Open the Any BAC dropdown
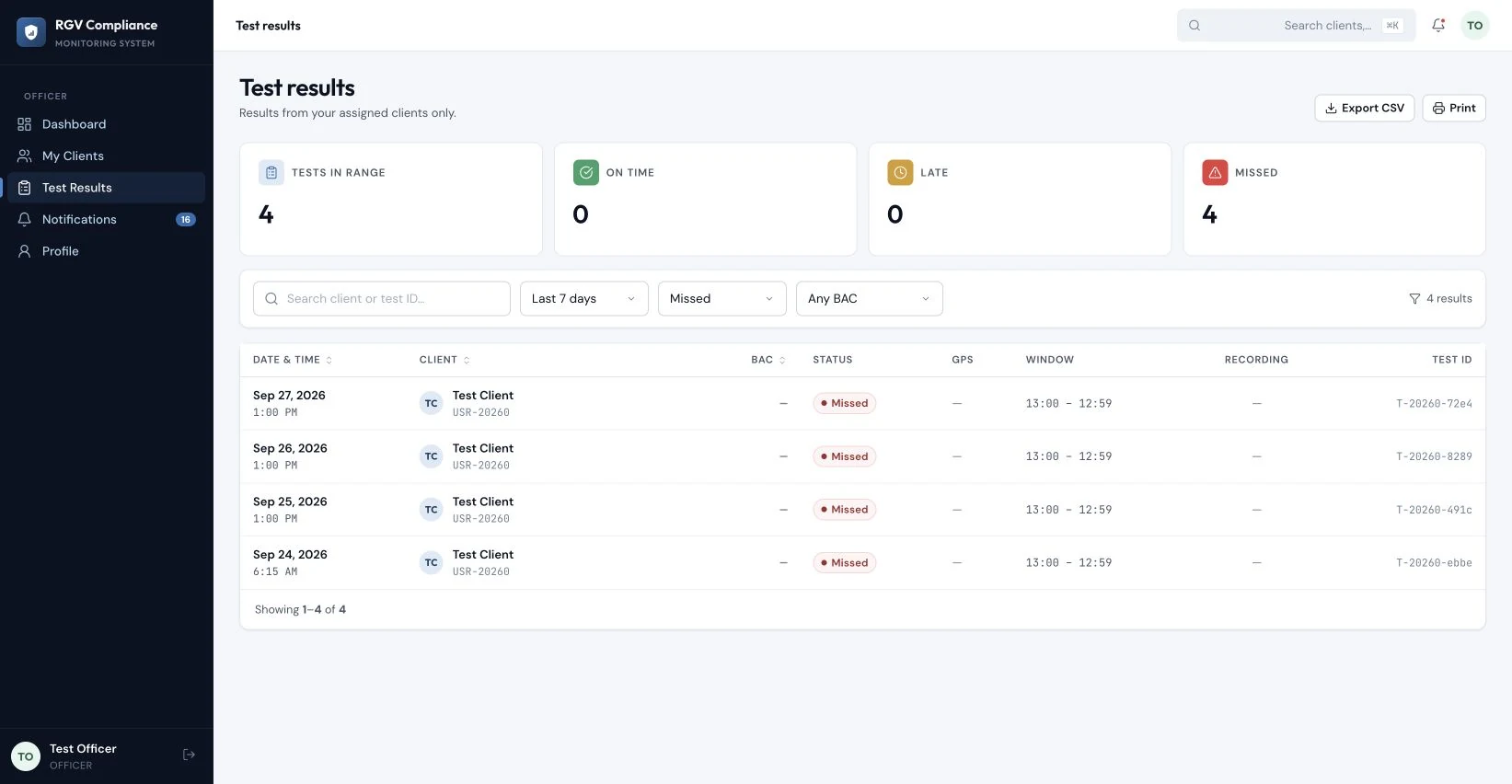This screenshot has height=784, width=1512. coord(870,298)
